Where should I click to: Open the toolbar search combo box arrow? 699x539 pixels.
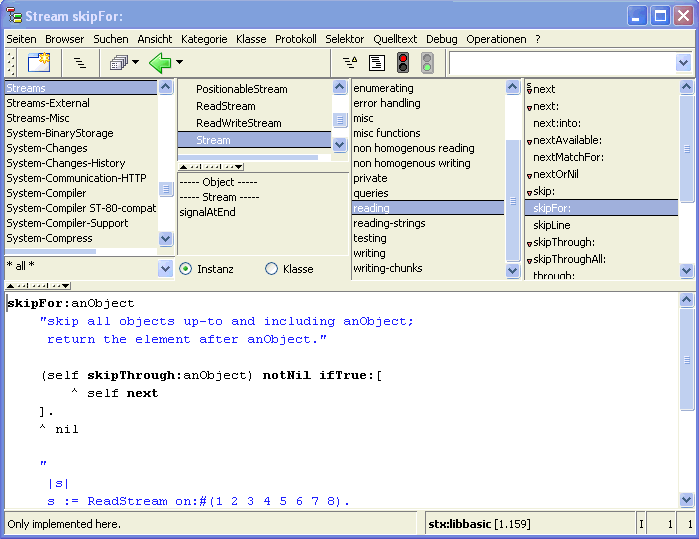click(x=683, y=63)
